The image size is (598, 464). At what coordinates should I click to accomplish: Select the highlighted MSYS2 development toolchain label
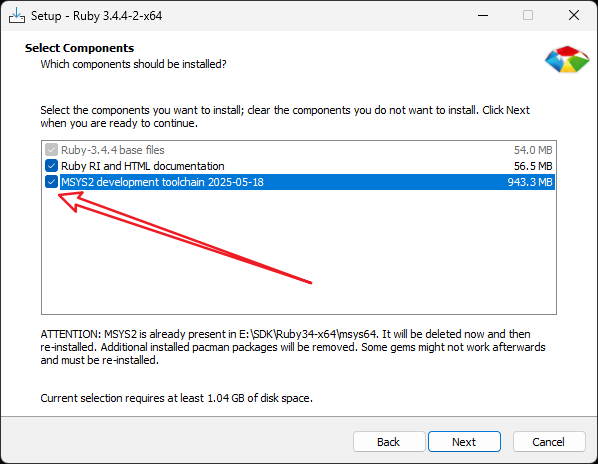(x=162, y=182)
